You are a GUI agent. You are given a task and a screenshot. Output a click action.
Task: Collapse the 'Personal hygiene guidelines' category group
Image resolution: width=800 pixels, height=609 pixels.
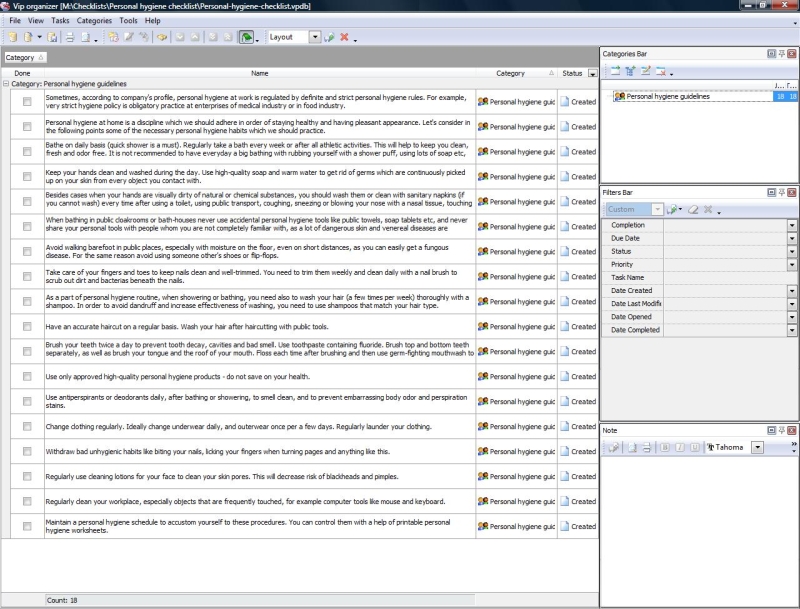6,85
